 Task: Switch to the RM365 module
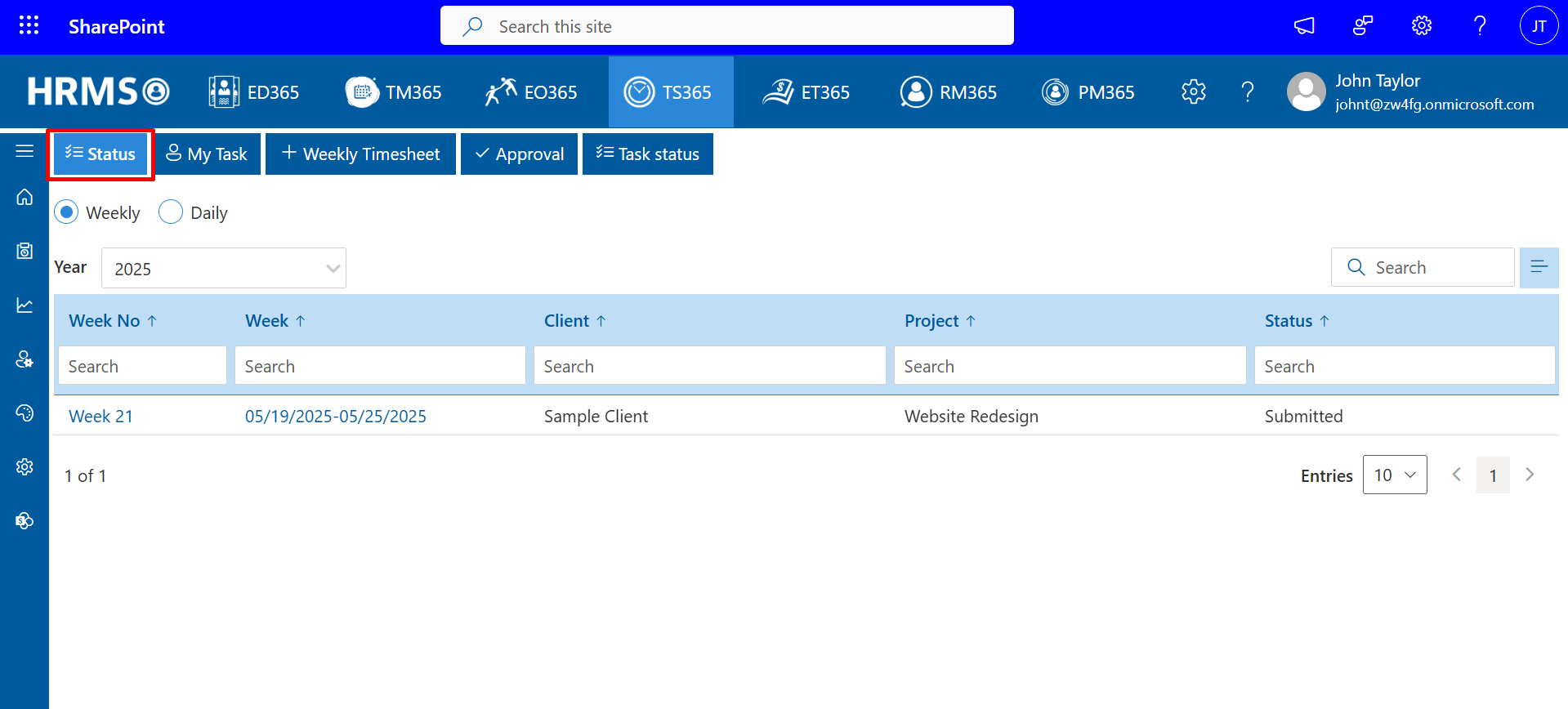pos(948,92)
